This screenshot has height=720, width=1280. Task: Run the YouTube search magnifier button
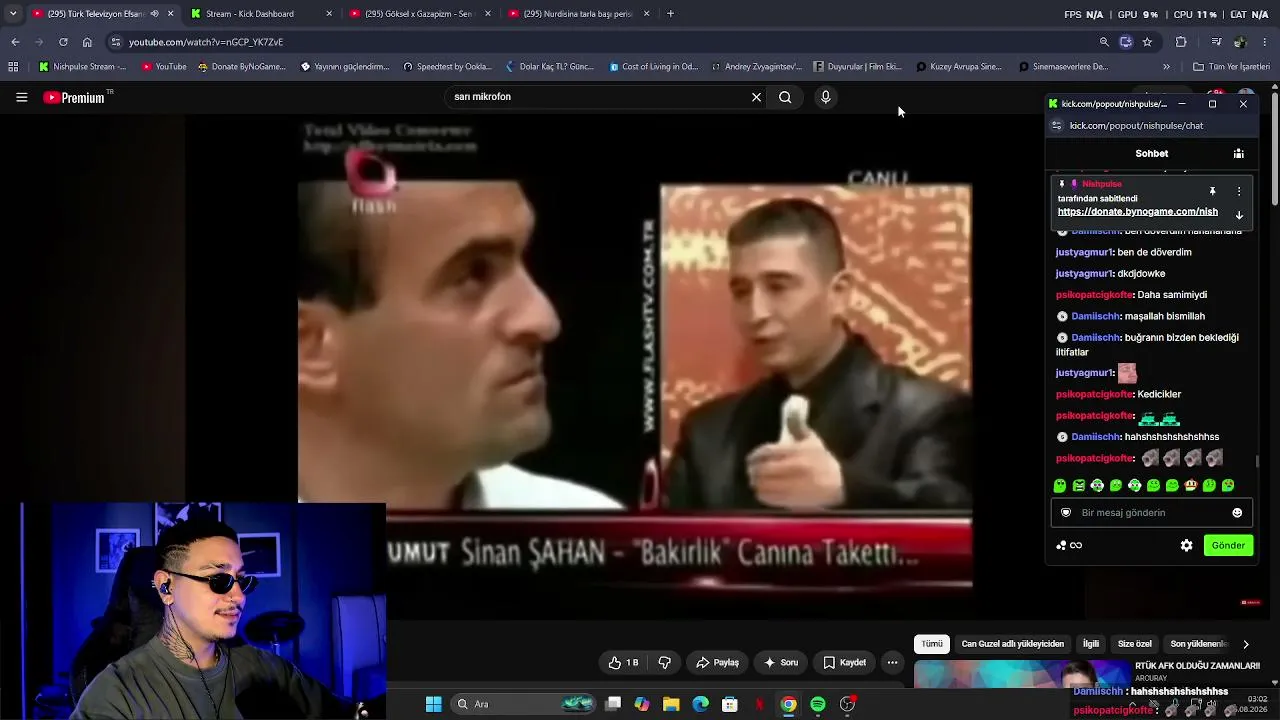785,97
